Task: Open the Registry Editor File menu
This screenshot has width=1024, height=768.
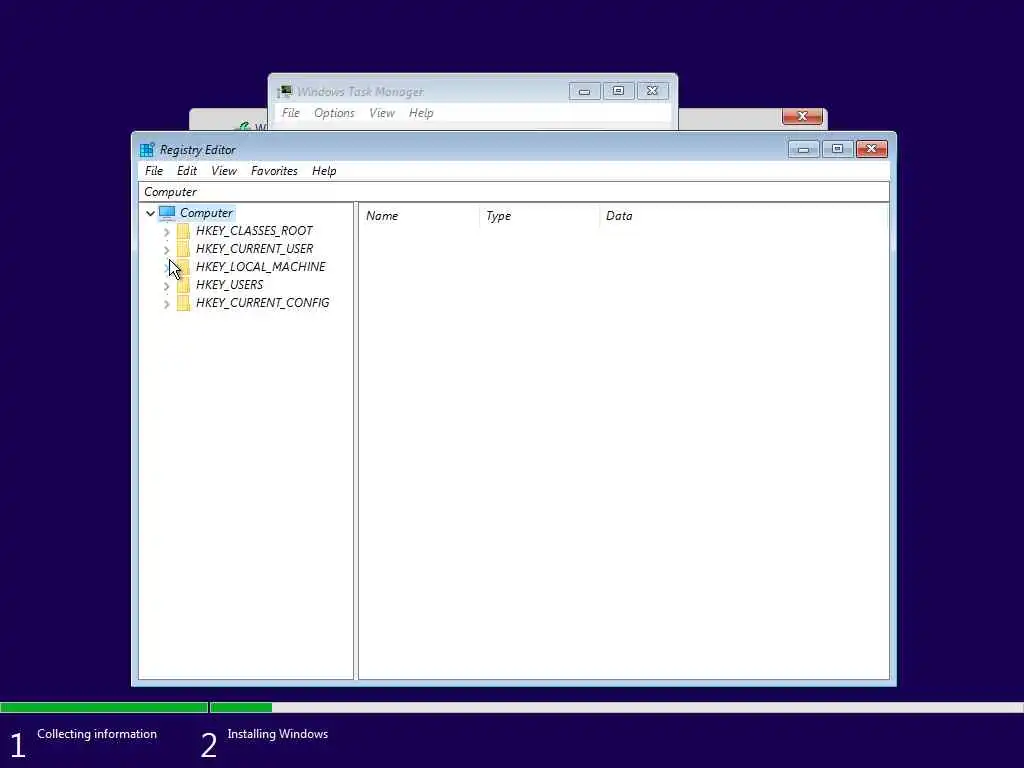Action: (x=154, y=171)
